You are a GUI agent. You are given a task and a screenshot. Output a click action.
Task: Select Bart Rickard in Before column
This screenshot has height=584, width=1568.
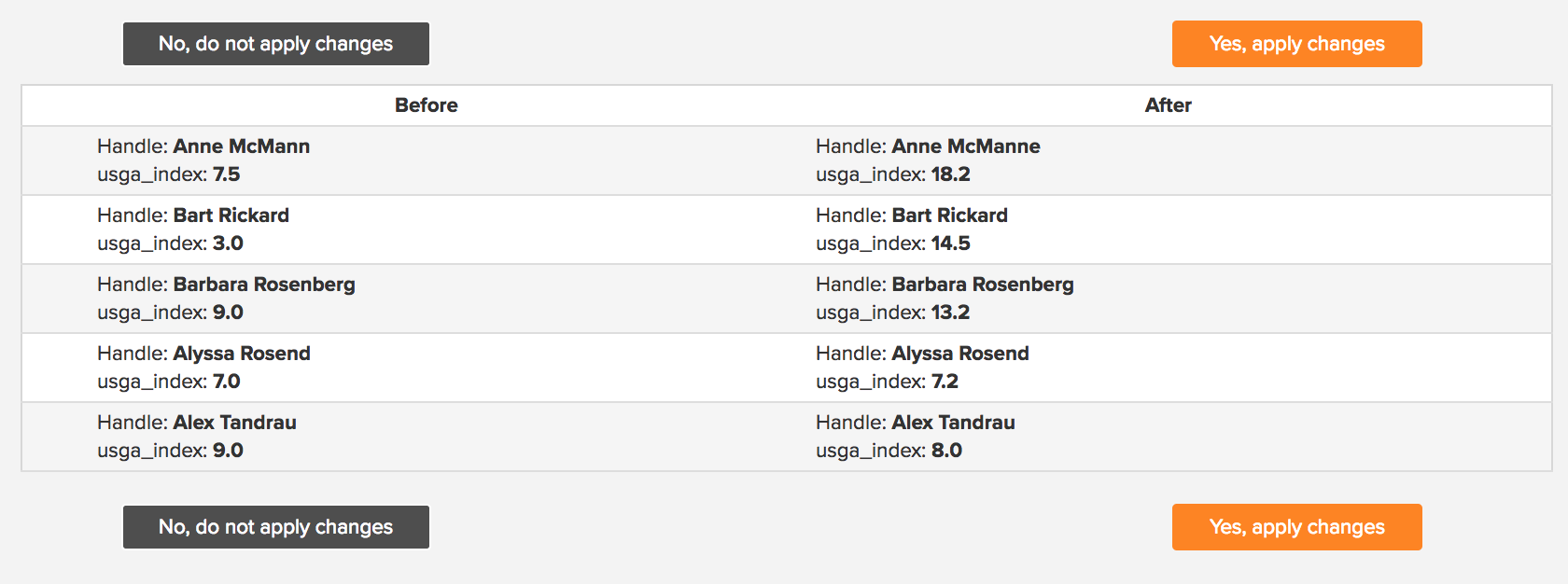click(231, 216)
